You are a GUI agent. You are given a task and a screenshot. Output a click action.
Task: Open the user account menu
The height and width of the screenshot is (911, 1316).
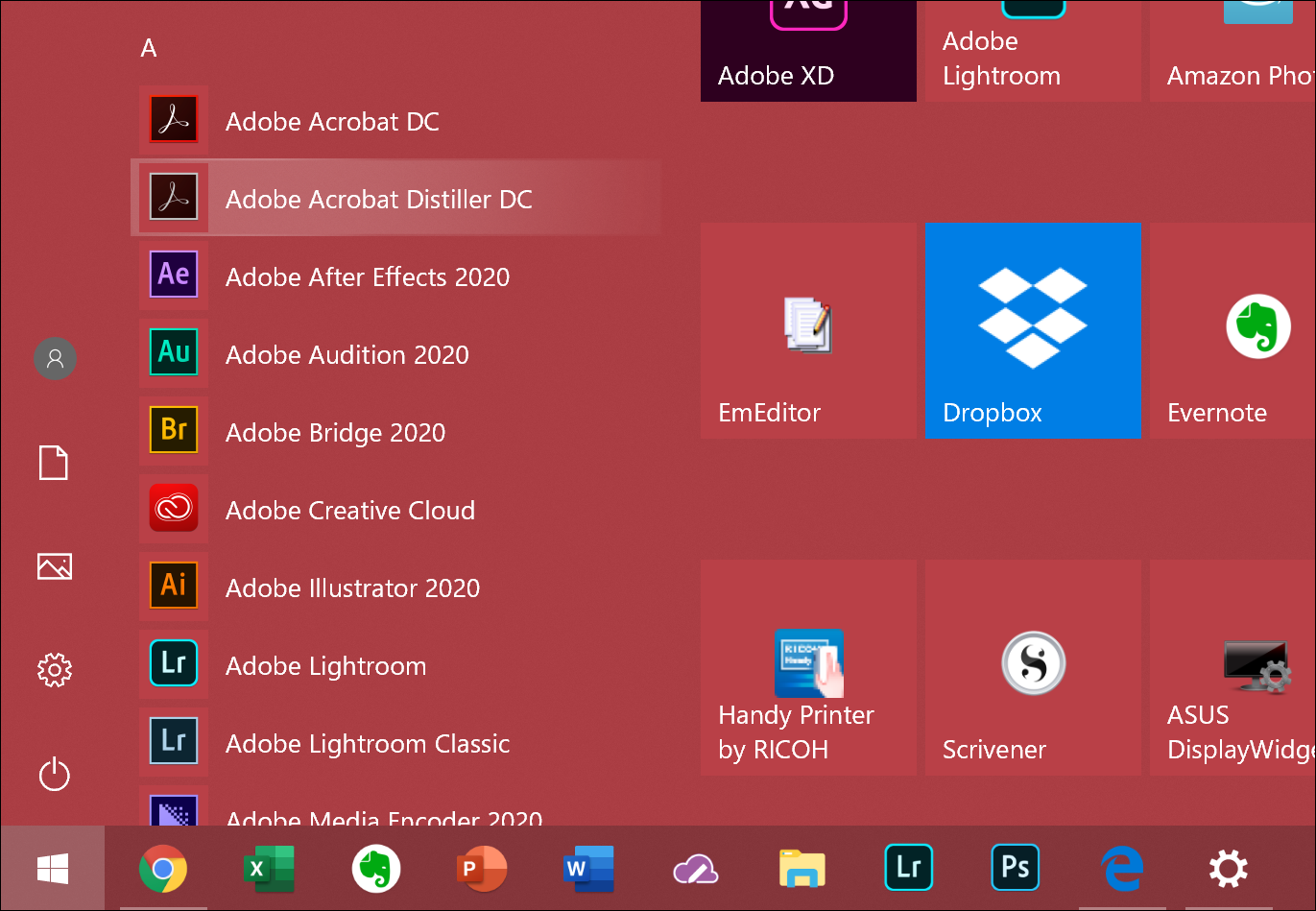point(55,358)
